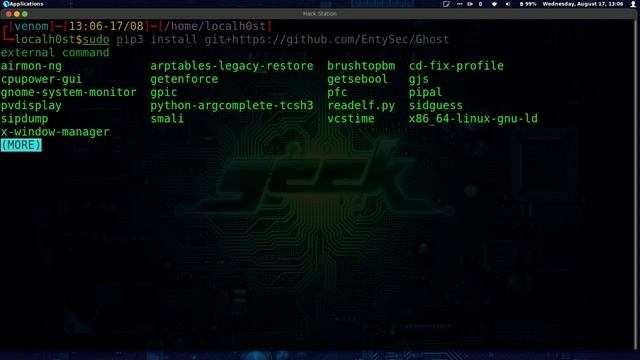Click the sticky notes icon in the top panel

tap(446, 4)
